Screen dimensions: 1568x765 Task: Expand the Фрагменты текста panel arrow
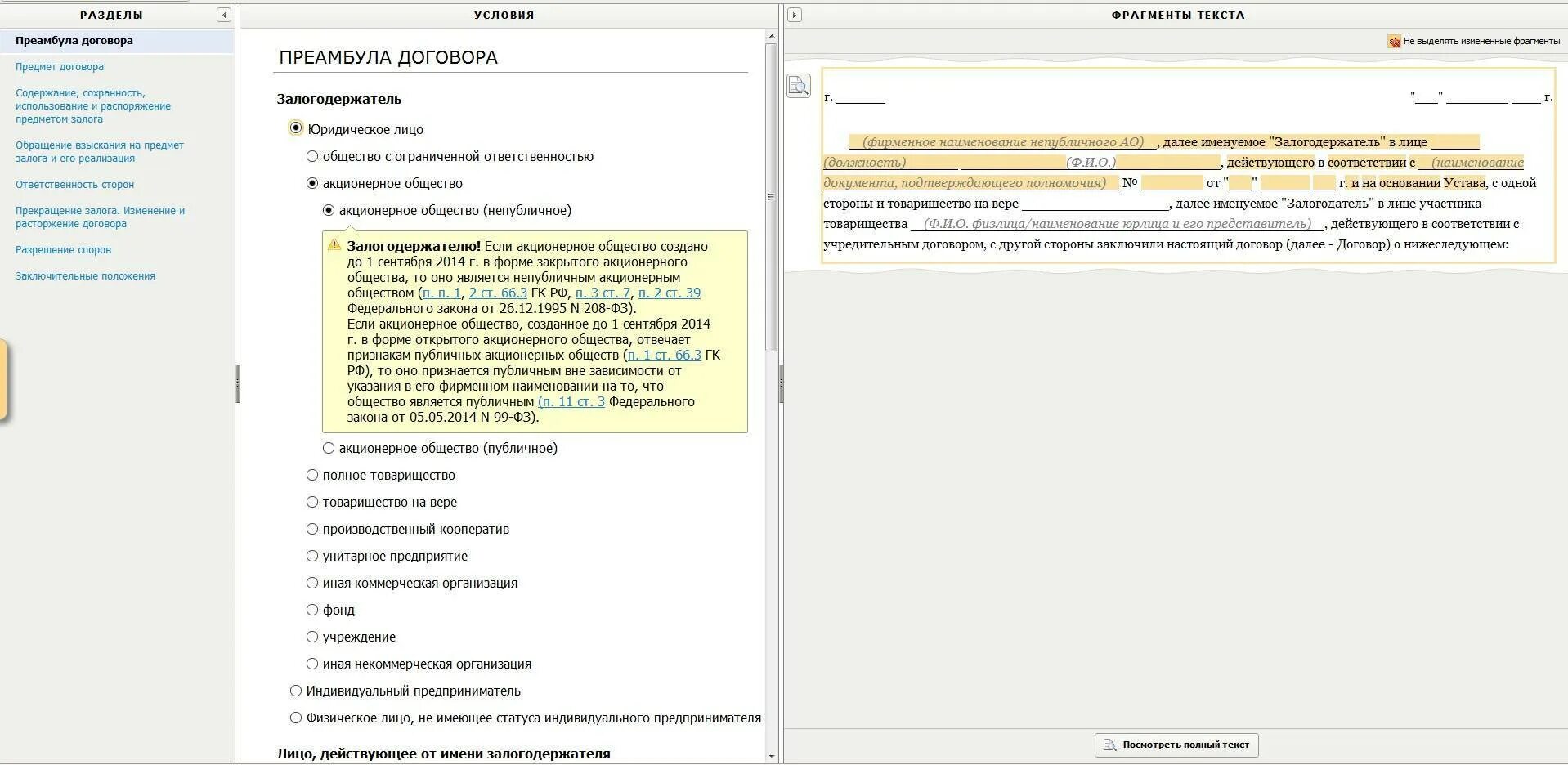[794, 15]
